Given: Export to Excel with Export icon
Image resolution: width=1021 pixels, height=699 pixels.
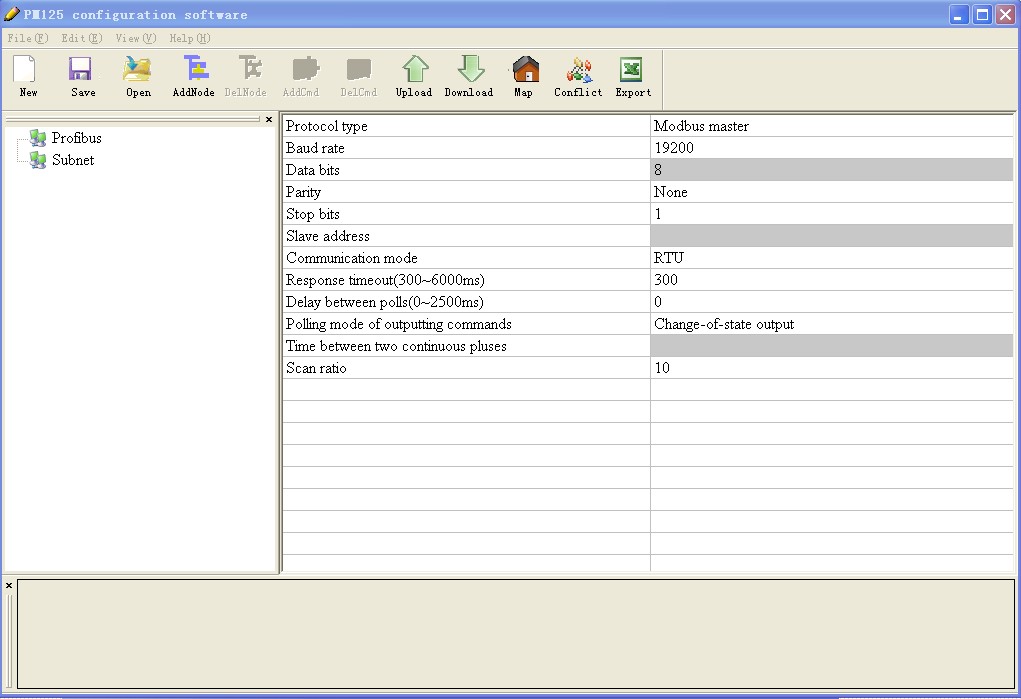Looking at the screenshot, I should 633,76.
